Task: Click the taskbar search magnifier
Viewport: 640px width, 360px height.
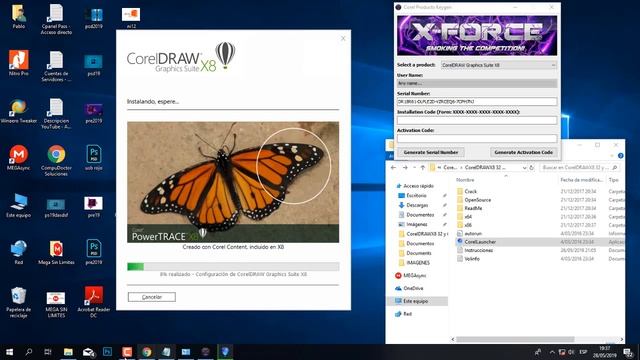Action: 29,352
